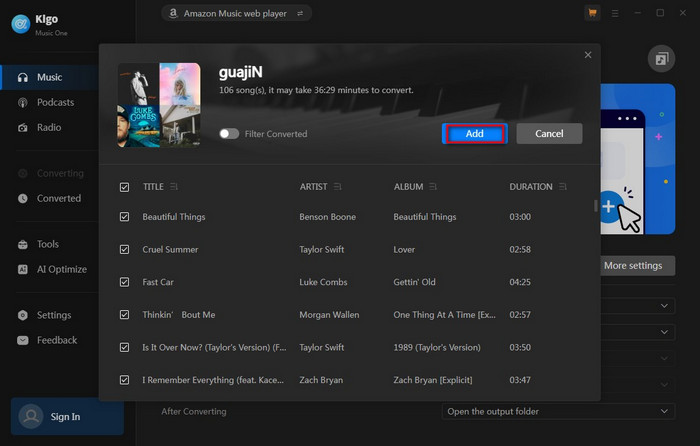Expand the first settings dropdown below More settings
This screenshot has width=700, height=446.
664,306
